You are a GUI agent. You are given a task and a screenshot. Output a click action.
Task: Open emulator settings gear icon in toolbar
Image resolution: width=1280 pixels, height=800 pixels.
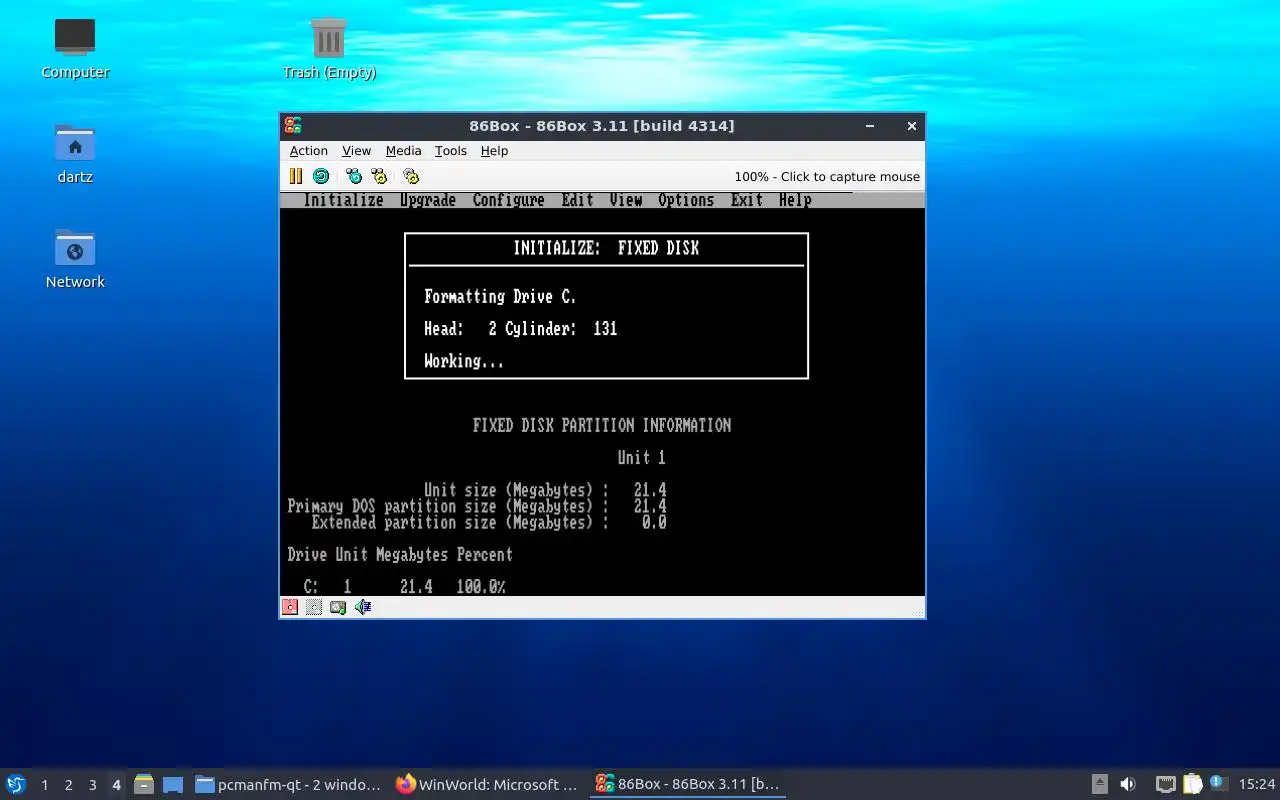coord(411,176)
